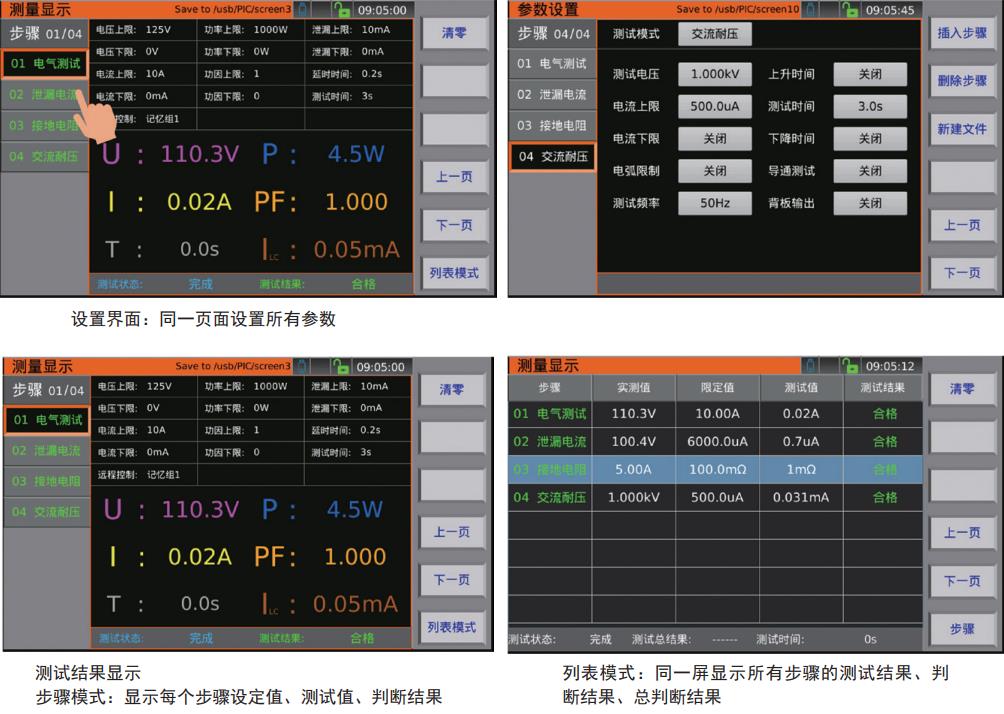
Task: Select 03 接地电阻 step in 参数设置 sidebar
Action: click(x=552, y=126)
